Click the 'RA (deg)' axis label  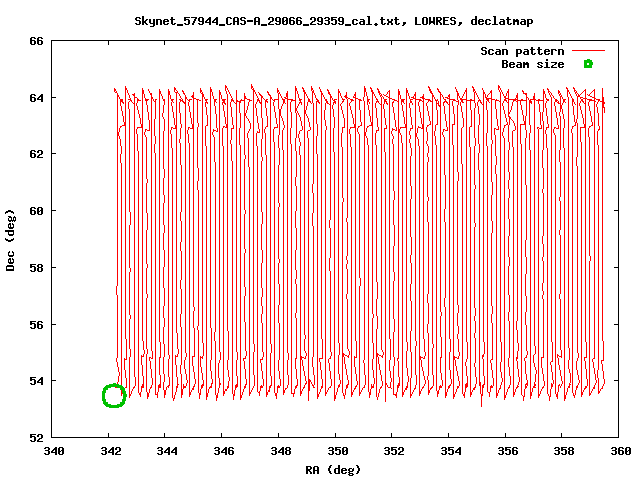tap(333, 470)
